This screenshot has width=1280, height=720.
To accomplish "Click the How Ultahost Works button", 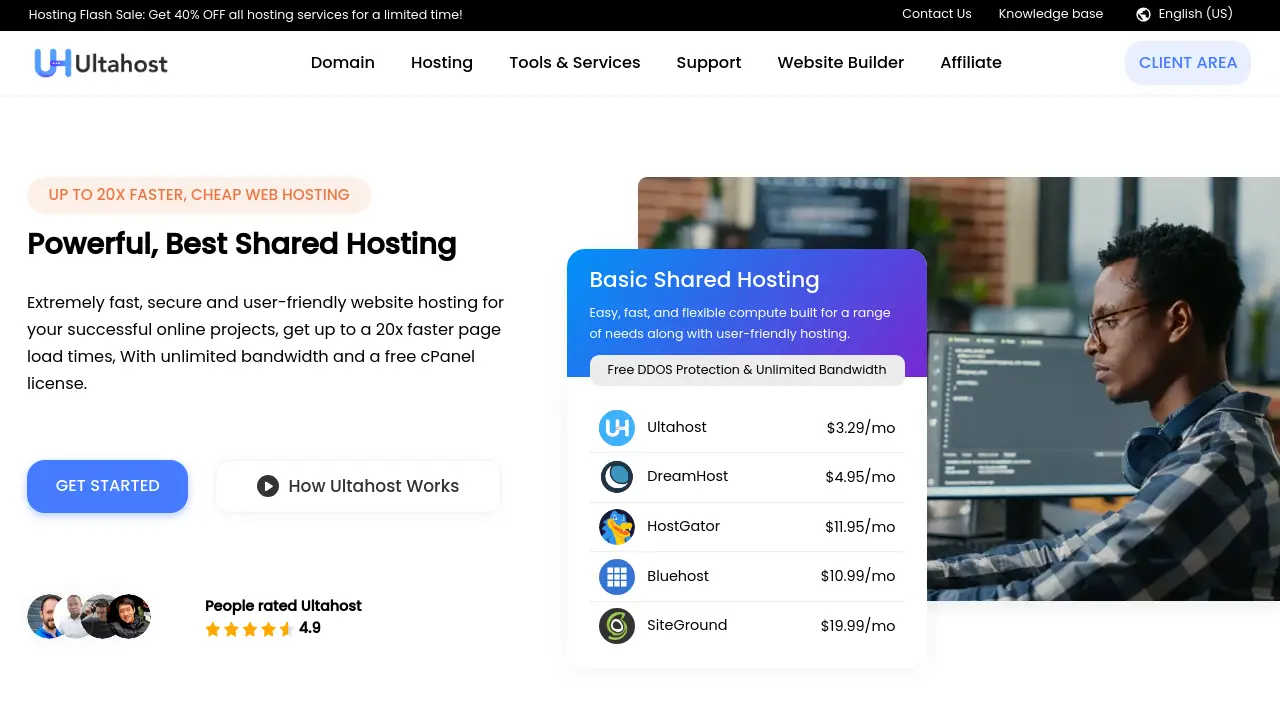I will point(358,486).
